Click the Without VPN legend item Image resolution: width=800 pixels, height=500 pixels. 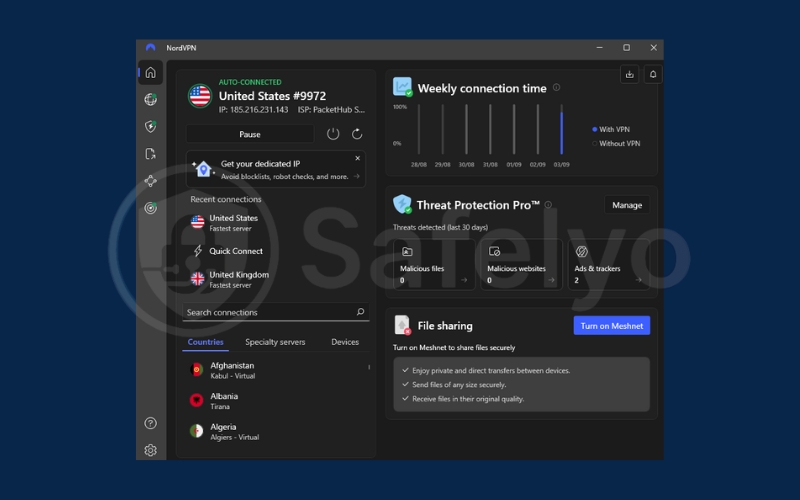coord(616,143)
